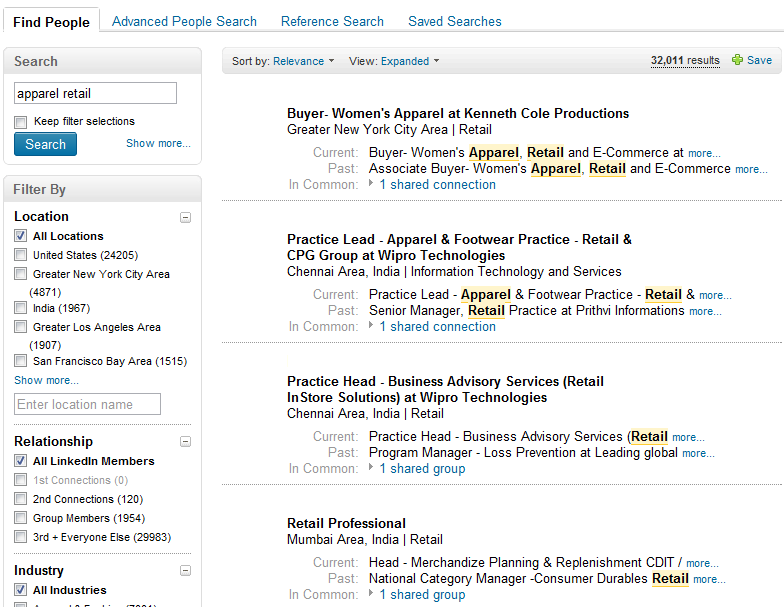
Task: Open the View Expanded dropdown
Action: pyautogui.click(x=410, y=61)
